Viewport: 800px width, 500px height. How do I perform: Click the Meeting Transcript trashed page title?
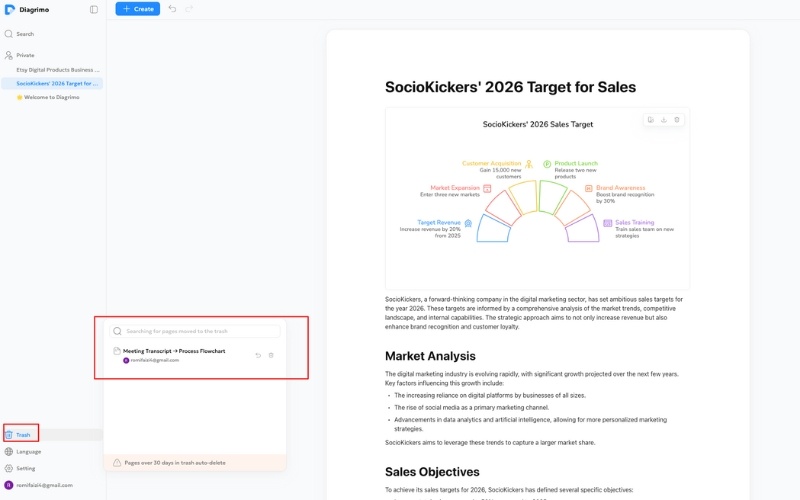click(x=174, y=351)
